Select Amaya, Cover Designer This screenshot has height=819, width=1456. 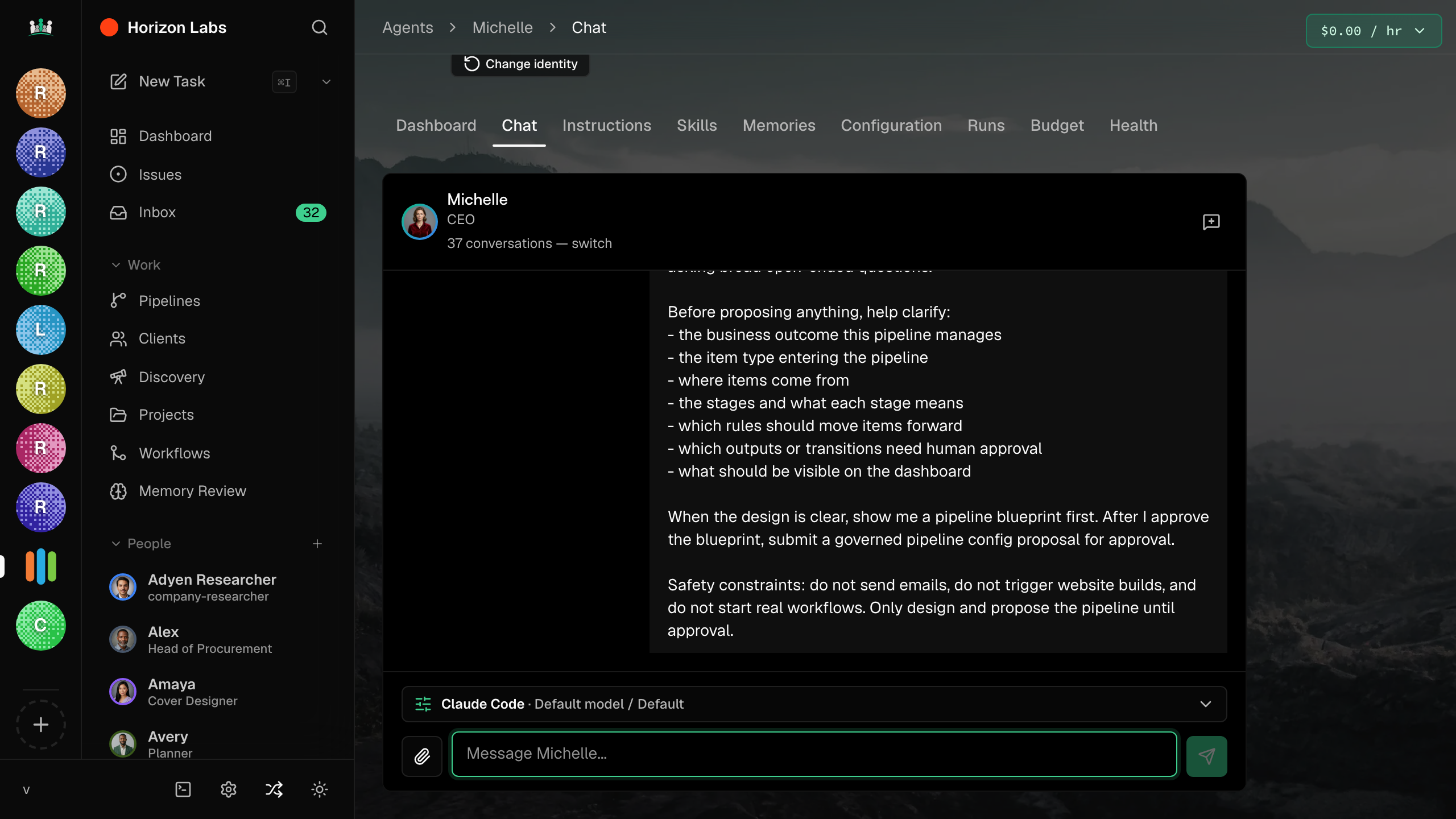tap(218, 692)
